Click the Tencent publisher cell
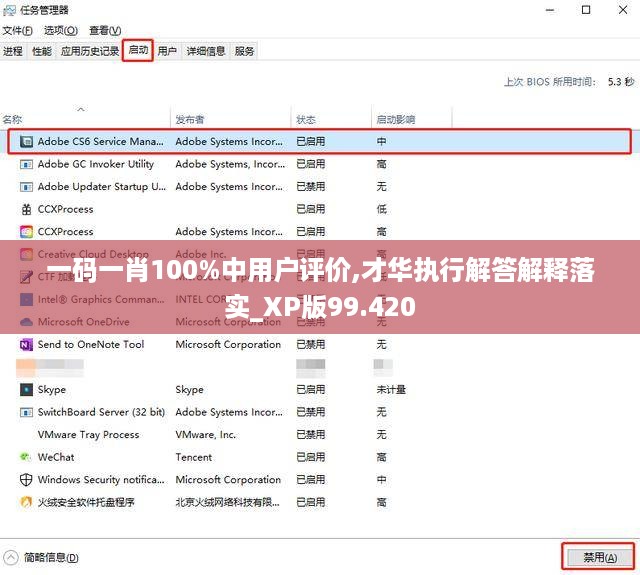 pos(194,457)
